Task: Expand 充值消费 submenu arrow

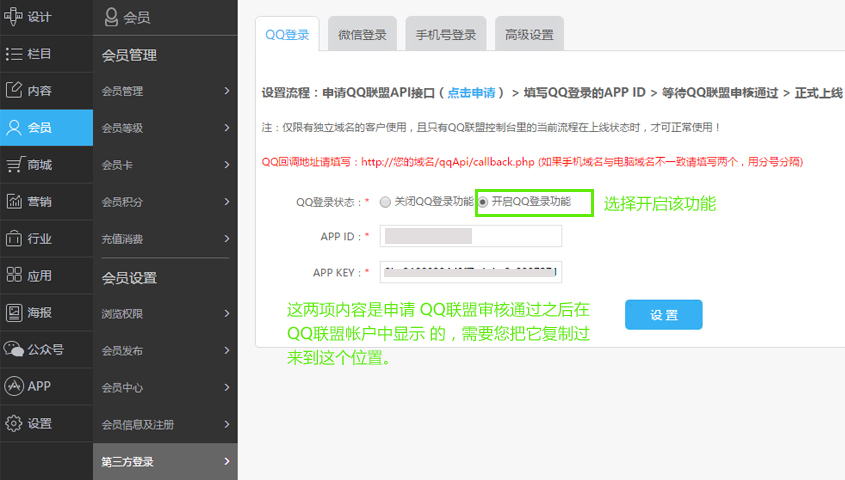Action: point(227,238)
